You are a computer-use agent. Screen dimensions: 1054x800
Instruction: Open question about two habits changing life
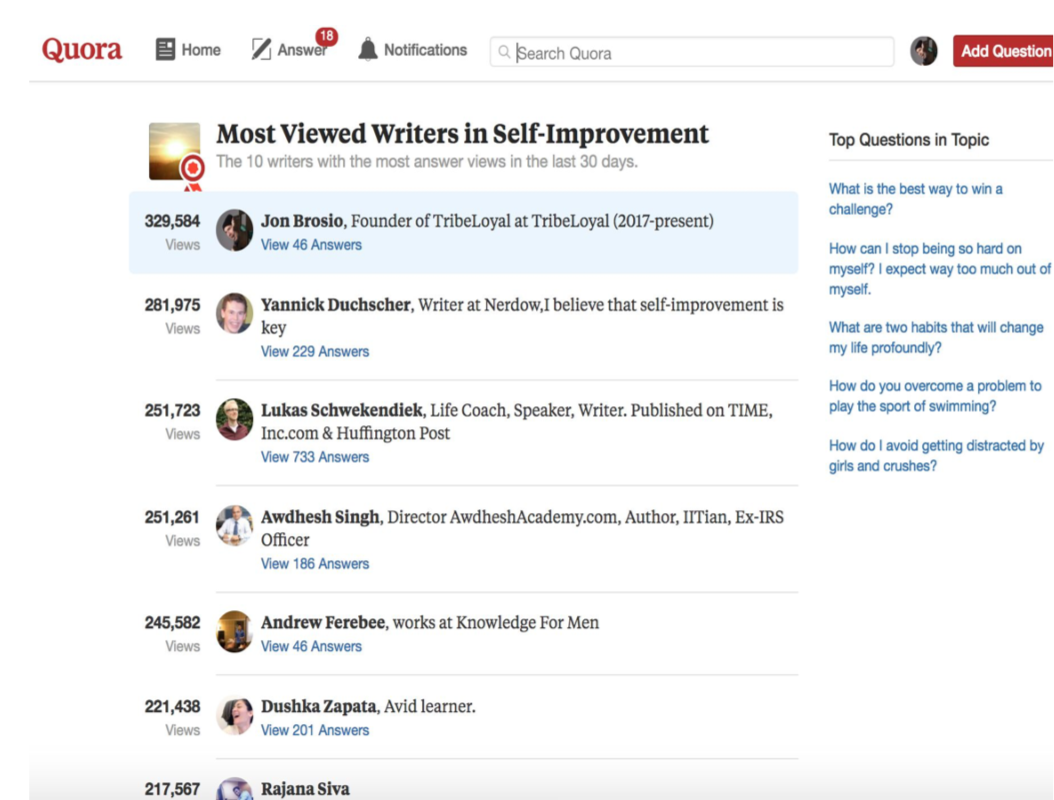pos(936,337)
